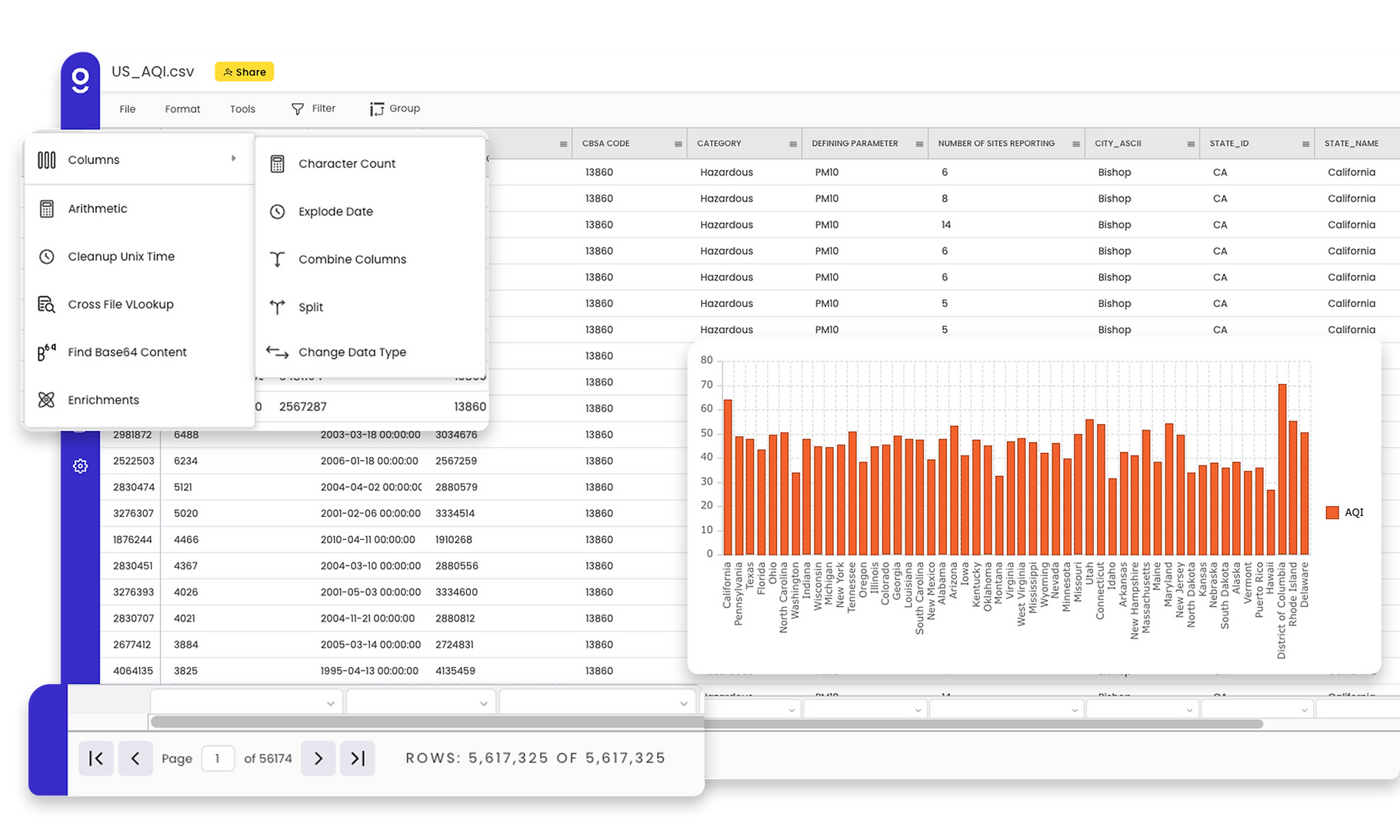This screenshot has height=840, width=1400.
Task: Open the File menu
Action: [127, 108]
